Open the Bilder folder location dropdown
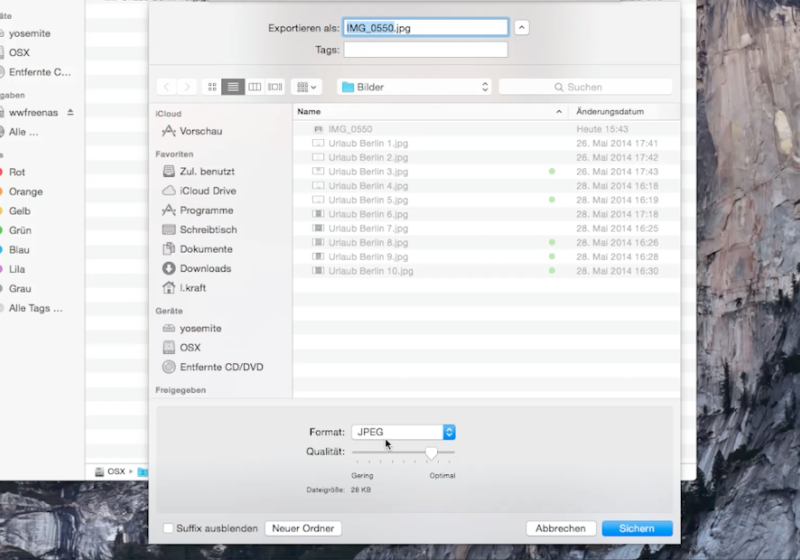 414,87
